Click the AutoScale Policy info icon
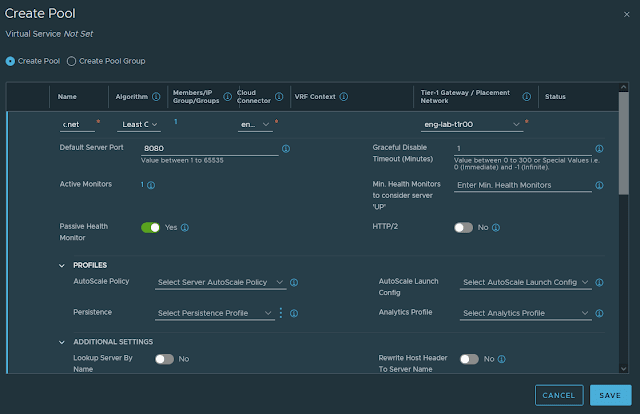This screenshot has width=640, height=414. pos(294,283)
